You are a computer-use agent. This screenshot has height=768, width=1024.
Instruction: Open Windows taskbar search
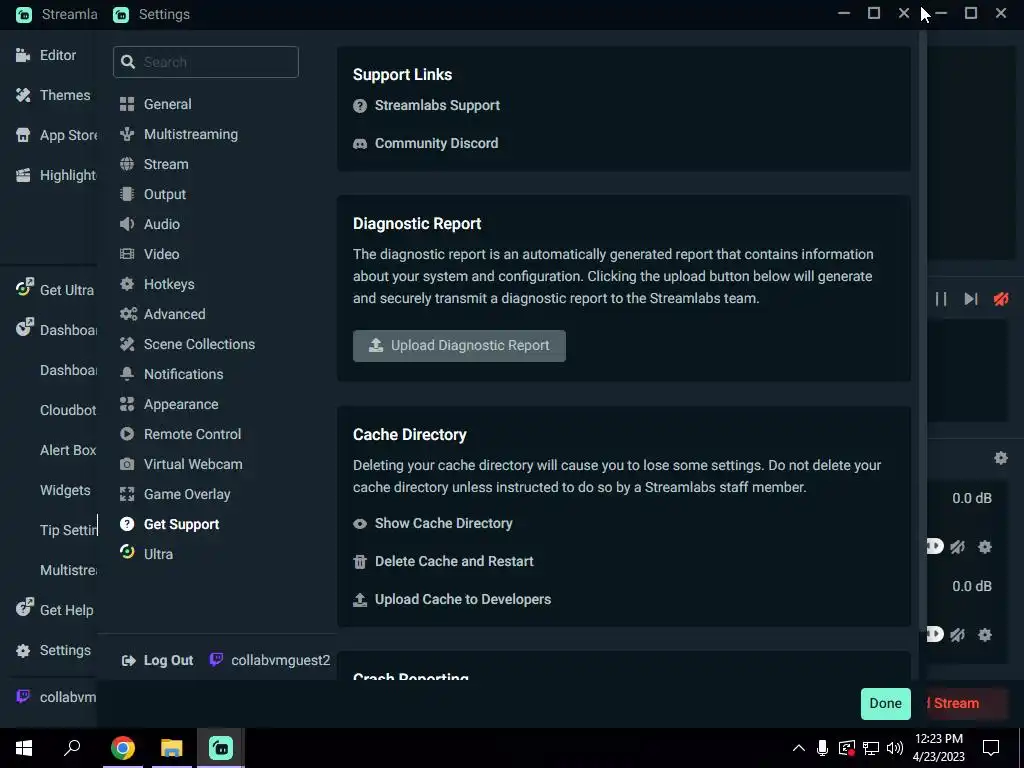(x=72, y=748)
